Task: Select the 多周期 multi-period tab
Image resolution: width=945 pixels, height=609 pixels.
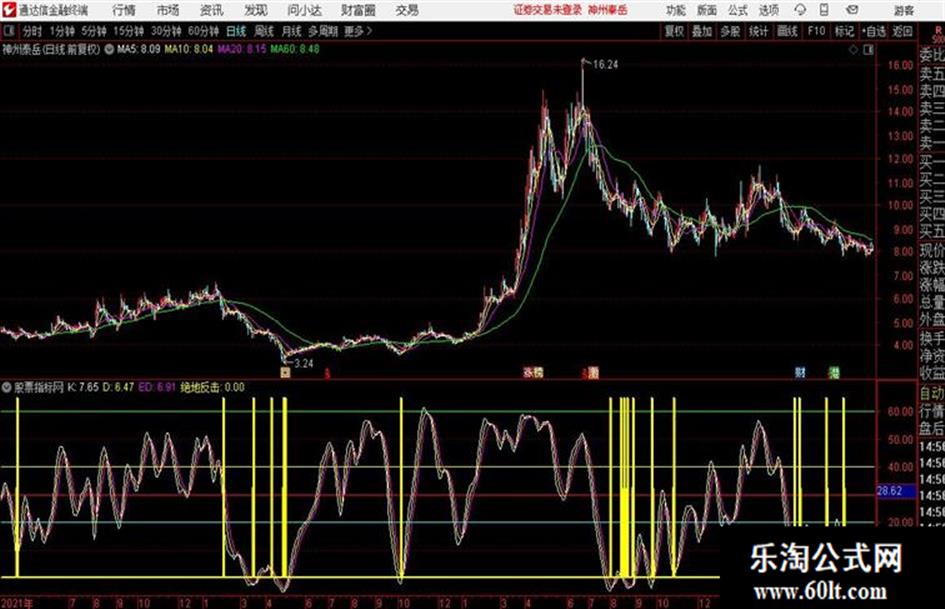Action: [x=323, y=31]
